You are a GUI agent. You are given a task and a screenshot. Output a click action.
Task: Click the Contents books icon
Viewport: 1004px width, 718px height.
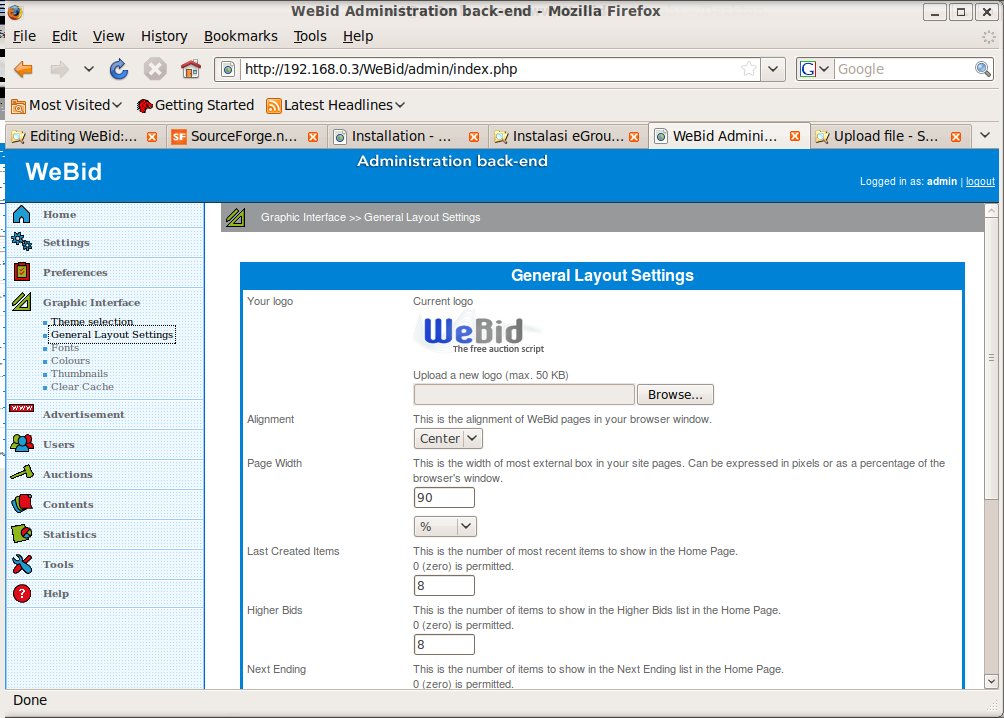pos(22,503)
